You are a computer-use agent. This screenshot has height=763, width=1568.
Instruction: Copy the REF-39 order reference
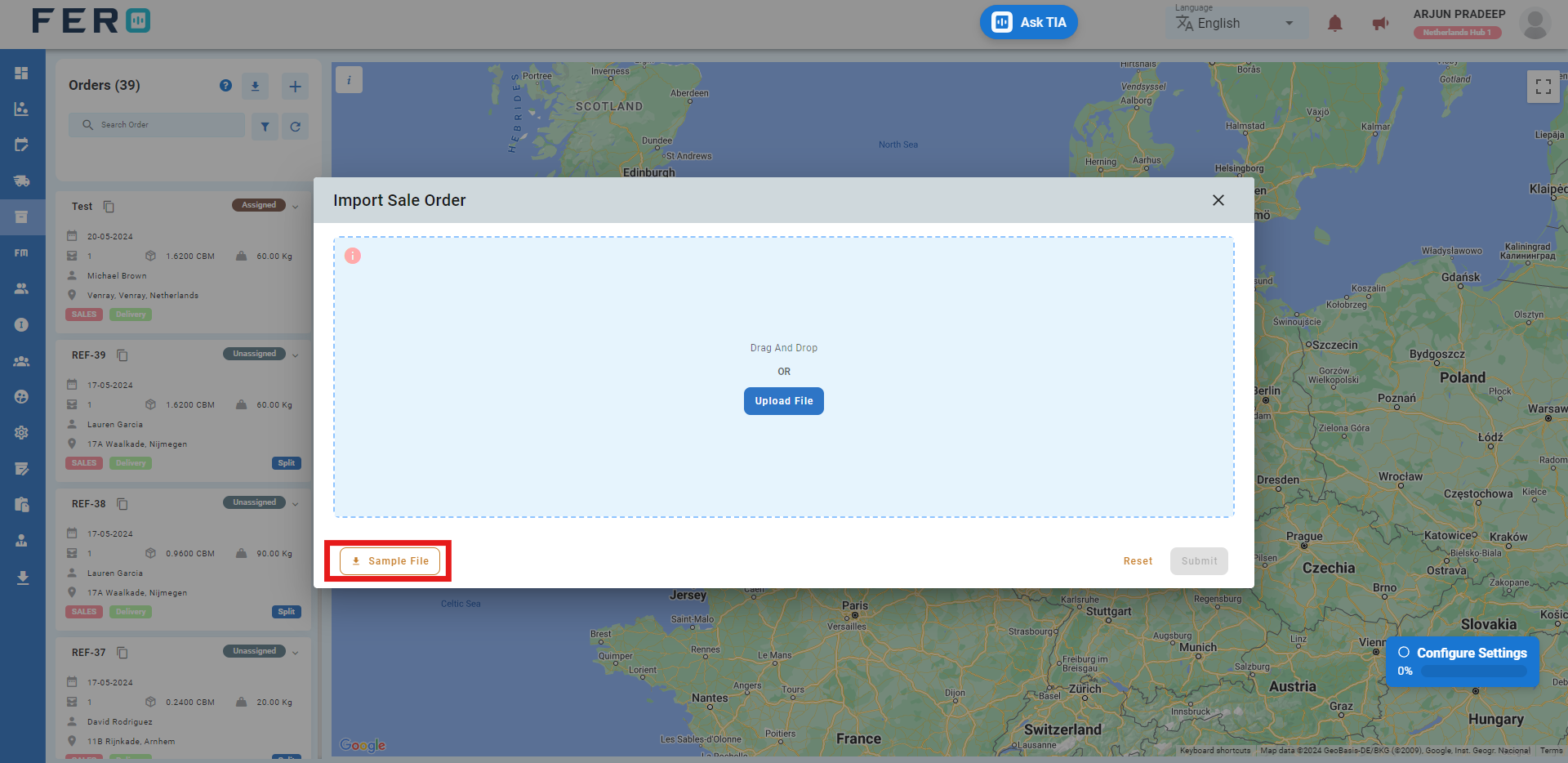click(x=122, y=355)
